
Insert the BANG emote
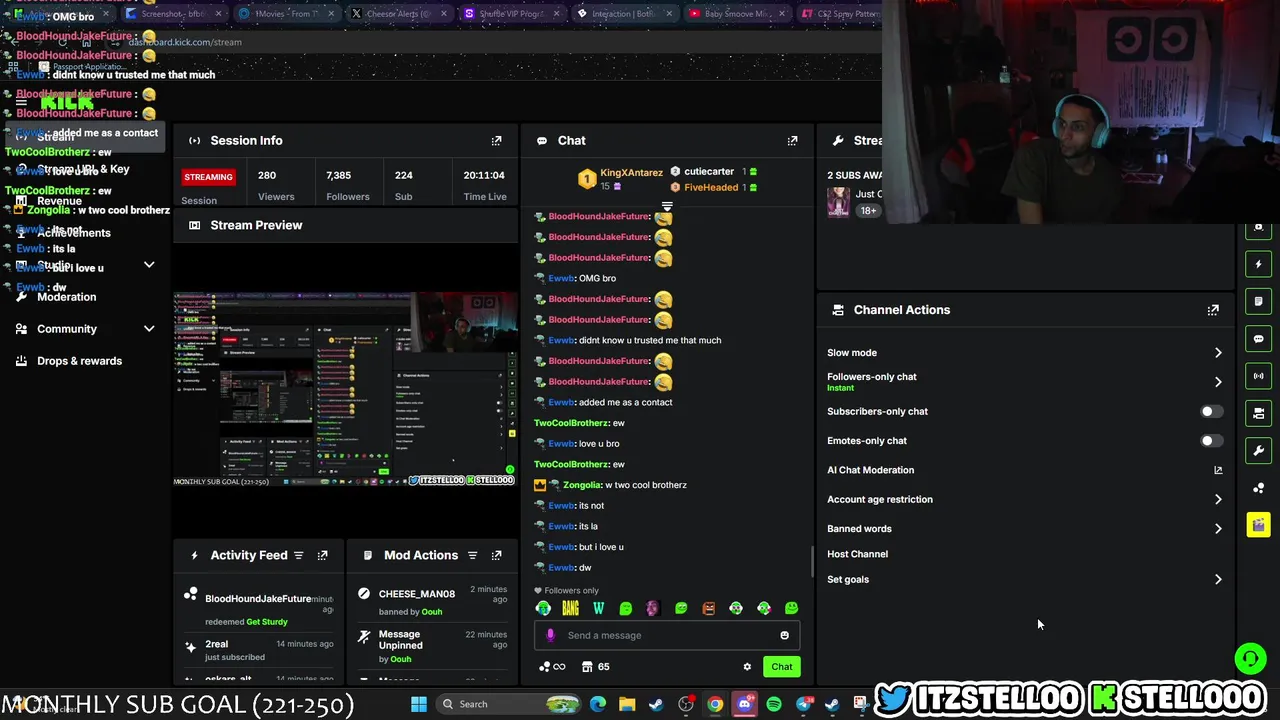pos(570,608)
